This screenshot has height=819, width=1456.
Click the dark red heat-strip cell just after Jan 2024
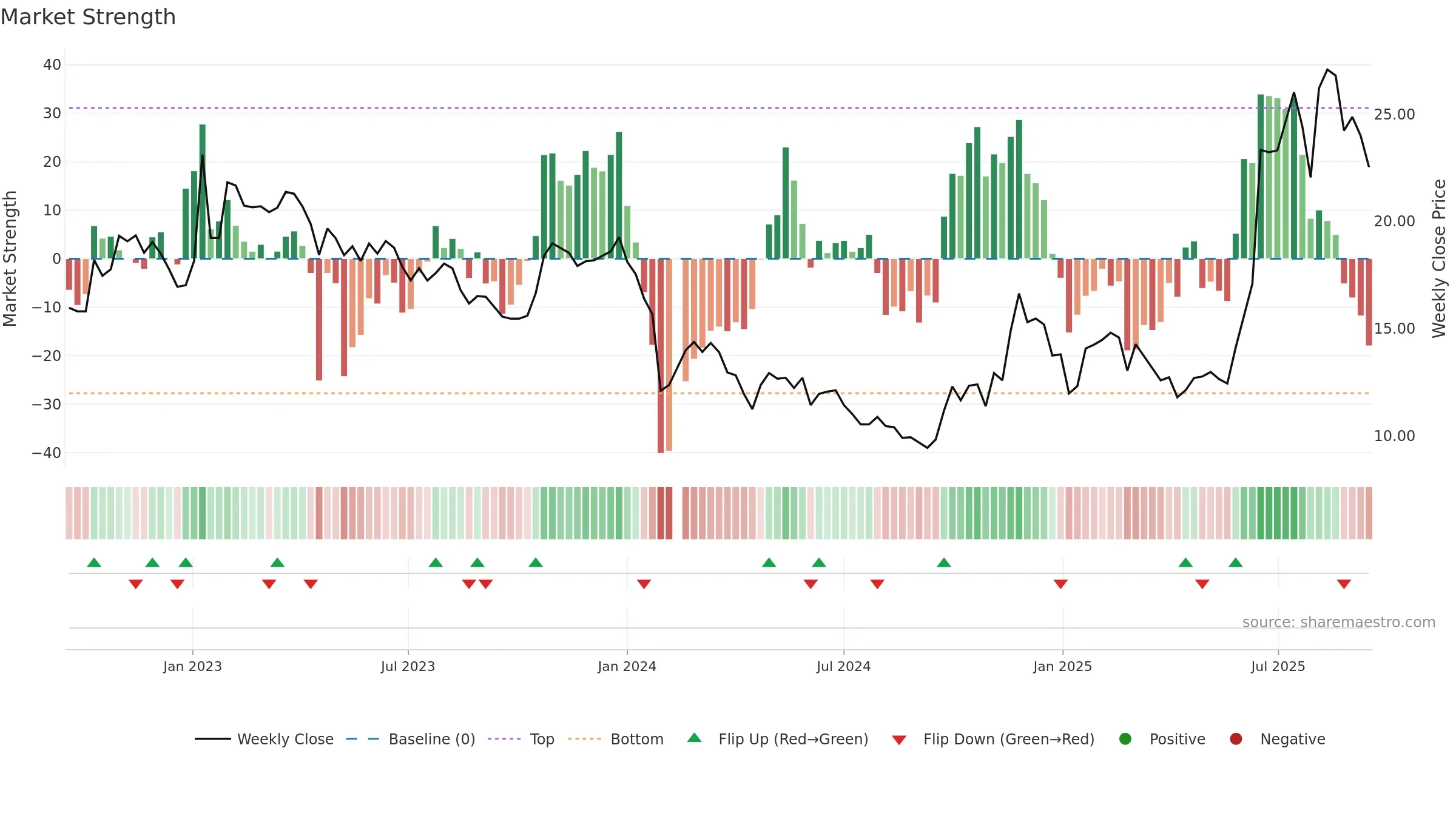click(x=661, y=513)
